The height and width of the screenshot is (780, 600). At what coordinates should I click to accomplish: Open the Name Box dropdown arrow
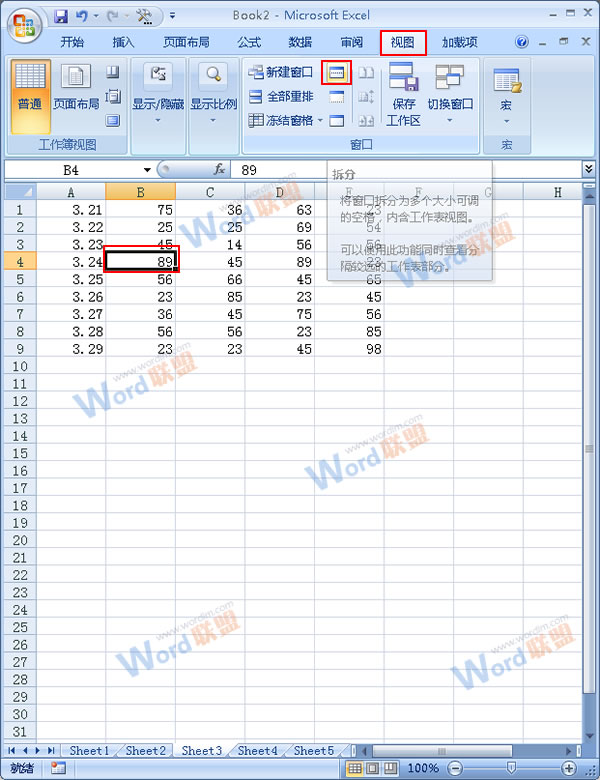click(x=147, y=170)
